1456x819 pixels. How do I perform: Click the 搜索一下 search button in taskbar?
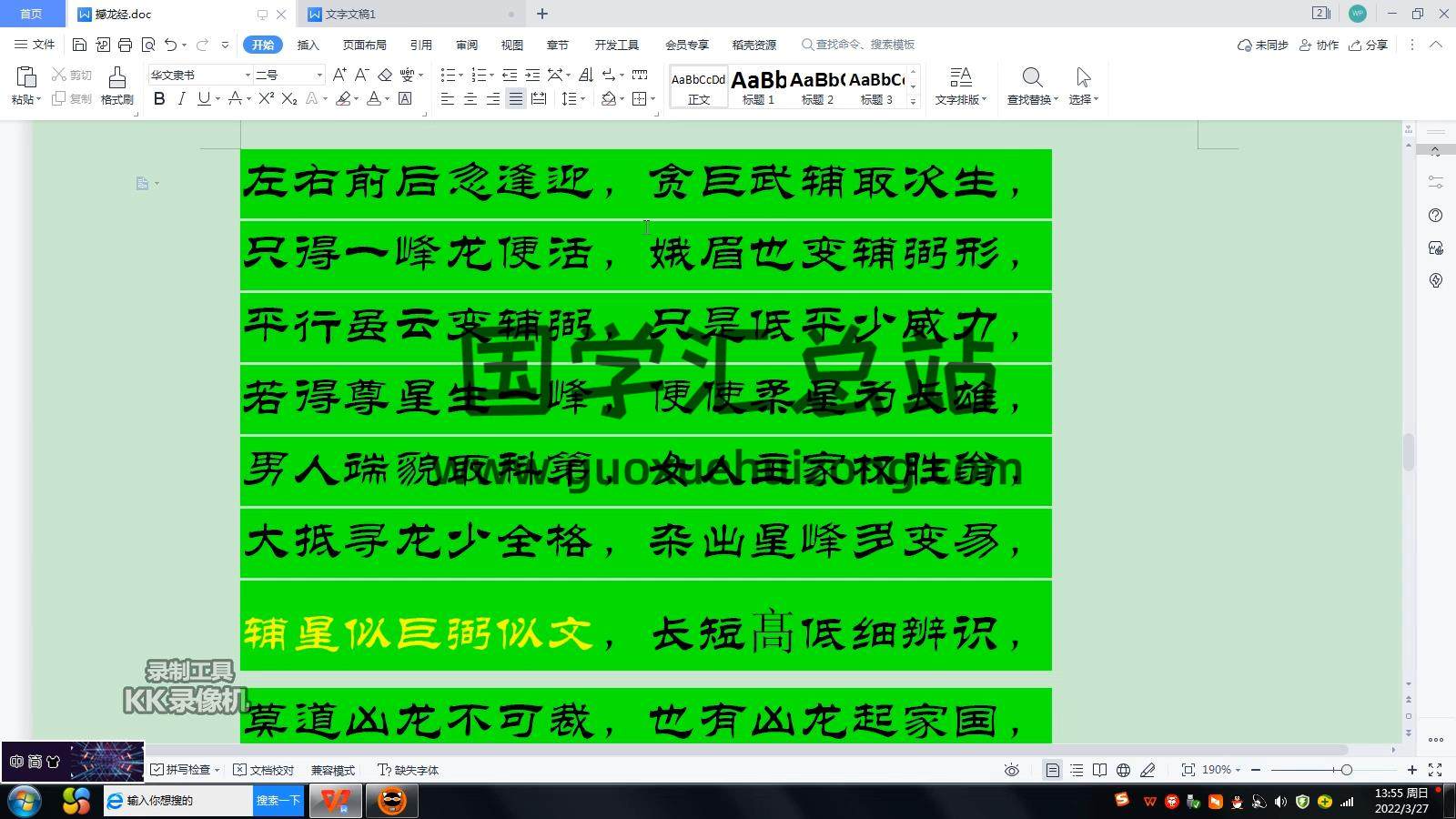click(278, 801)
